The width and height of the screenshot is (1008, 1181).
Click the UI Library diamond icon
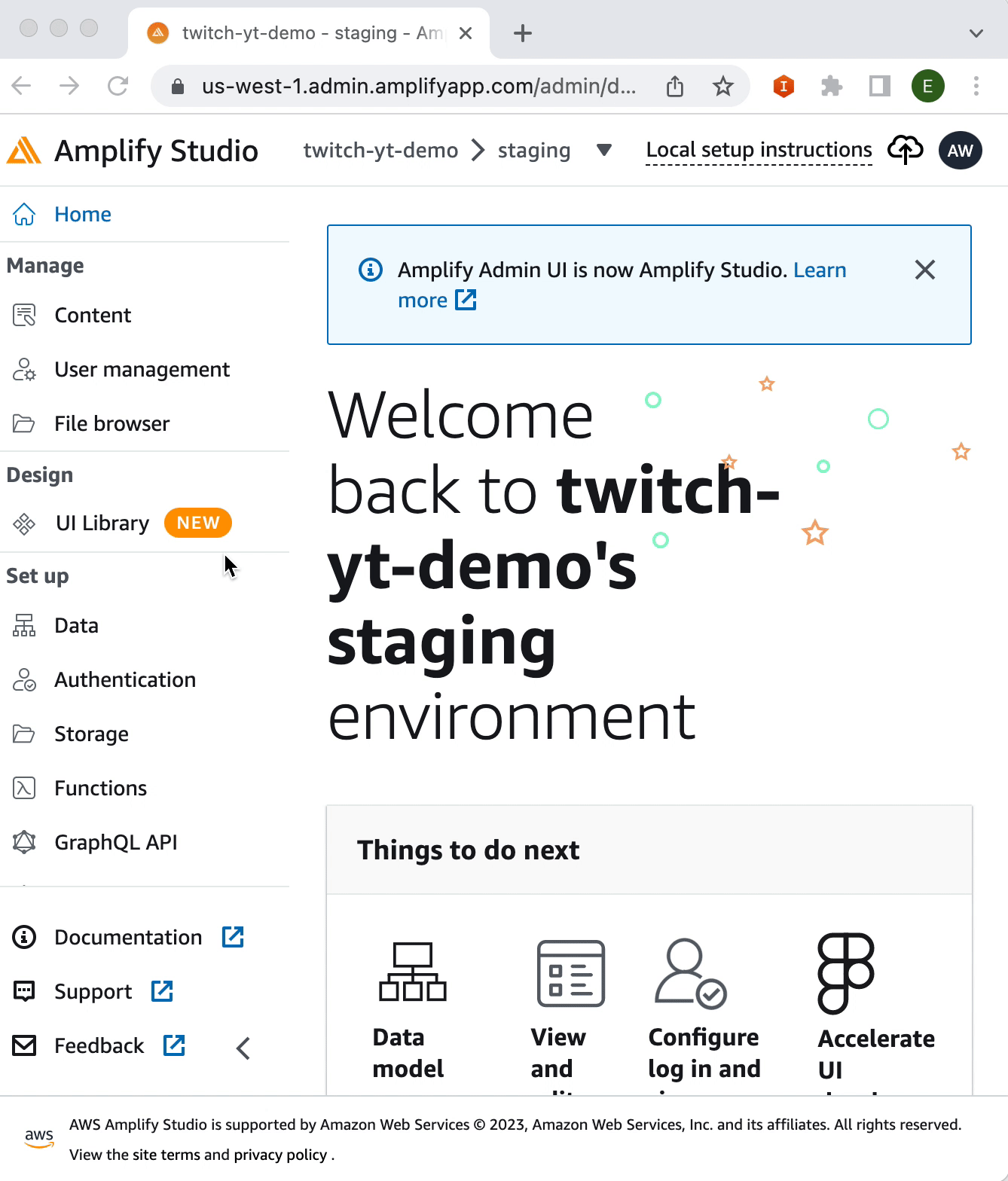(24, 523)
